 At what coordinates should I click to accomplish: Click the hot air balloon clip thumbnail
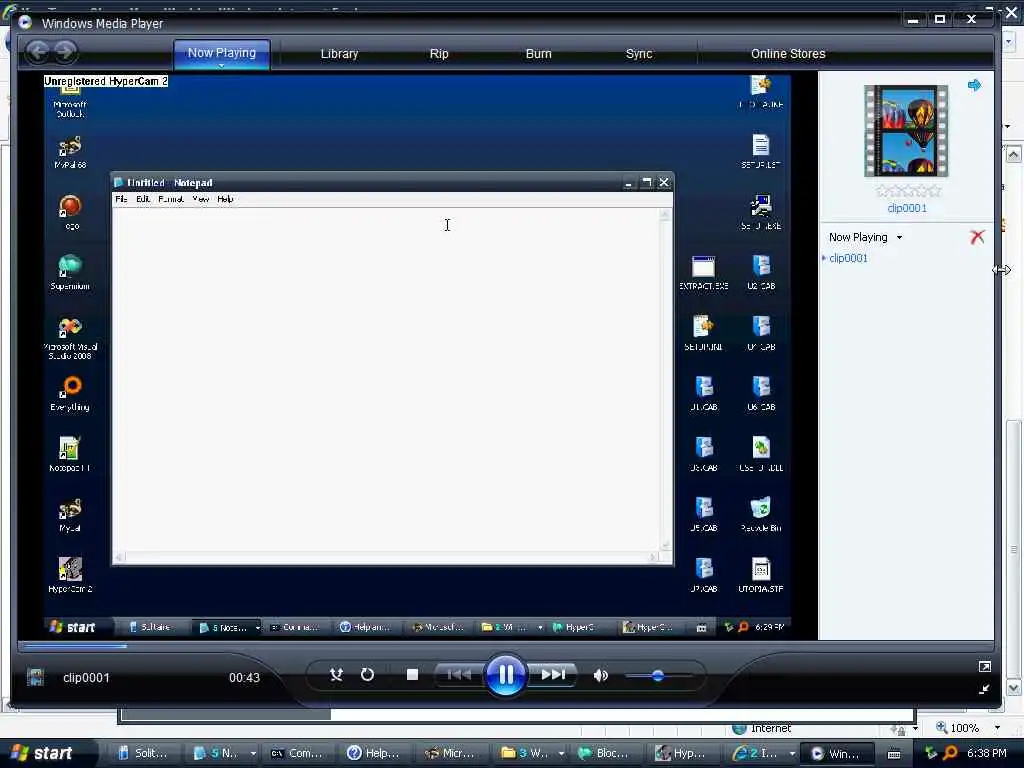pyautogui.click(x=906, y=131)
